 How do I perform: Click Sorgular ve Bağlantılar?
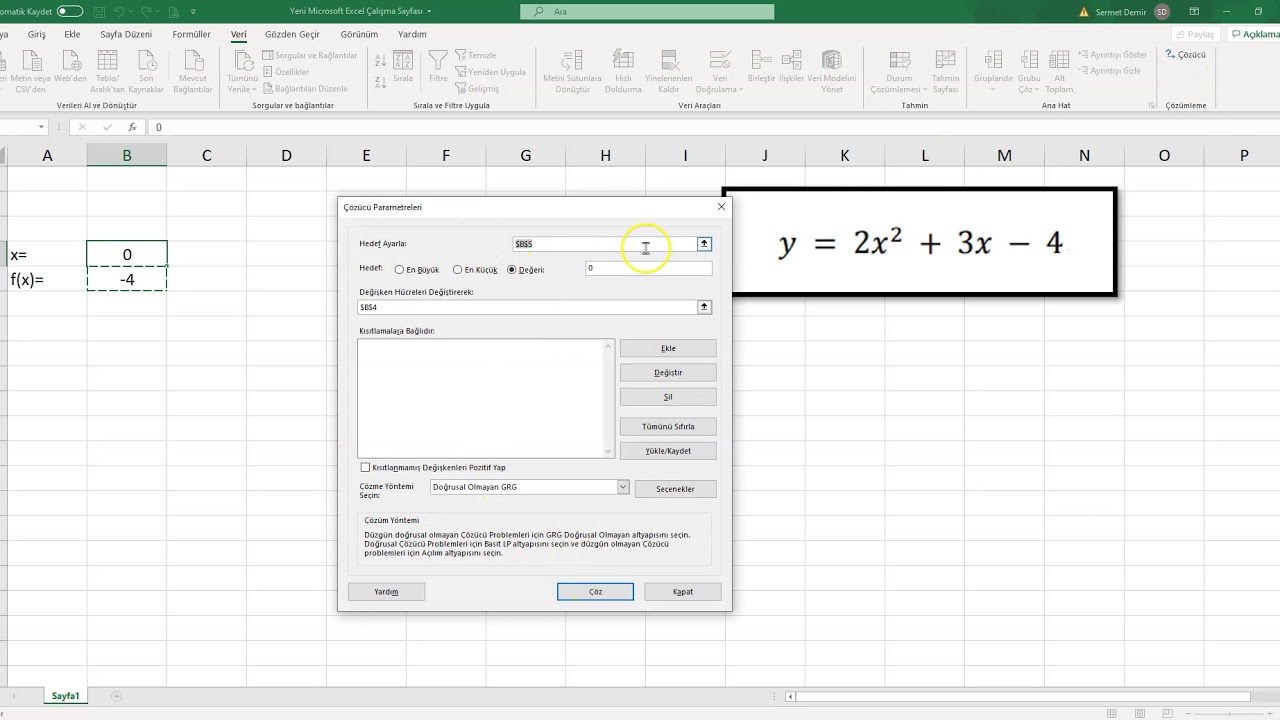pyautogui.click(x=310, y=56)
